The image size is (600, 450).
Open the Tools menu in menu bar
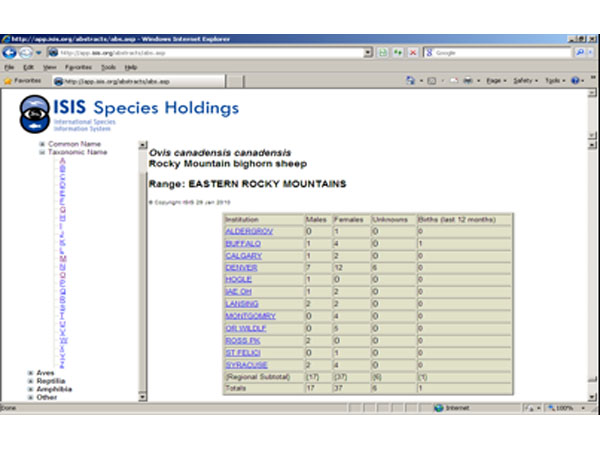107,67
